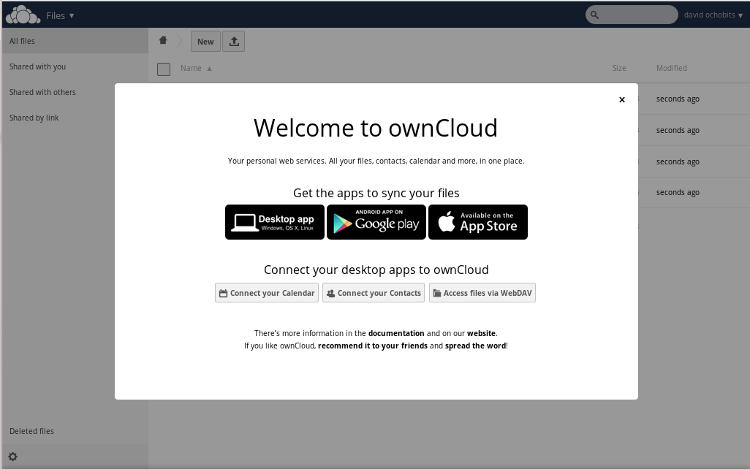Click the upload arrow icon
The height and width of the screenshot is (469, 750).
(x=234, y=42)
